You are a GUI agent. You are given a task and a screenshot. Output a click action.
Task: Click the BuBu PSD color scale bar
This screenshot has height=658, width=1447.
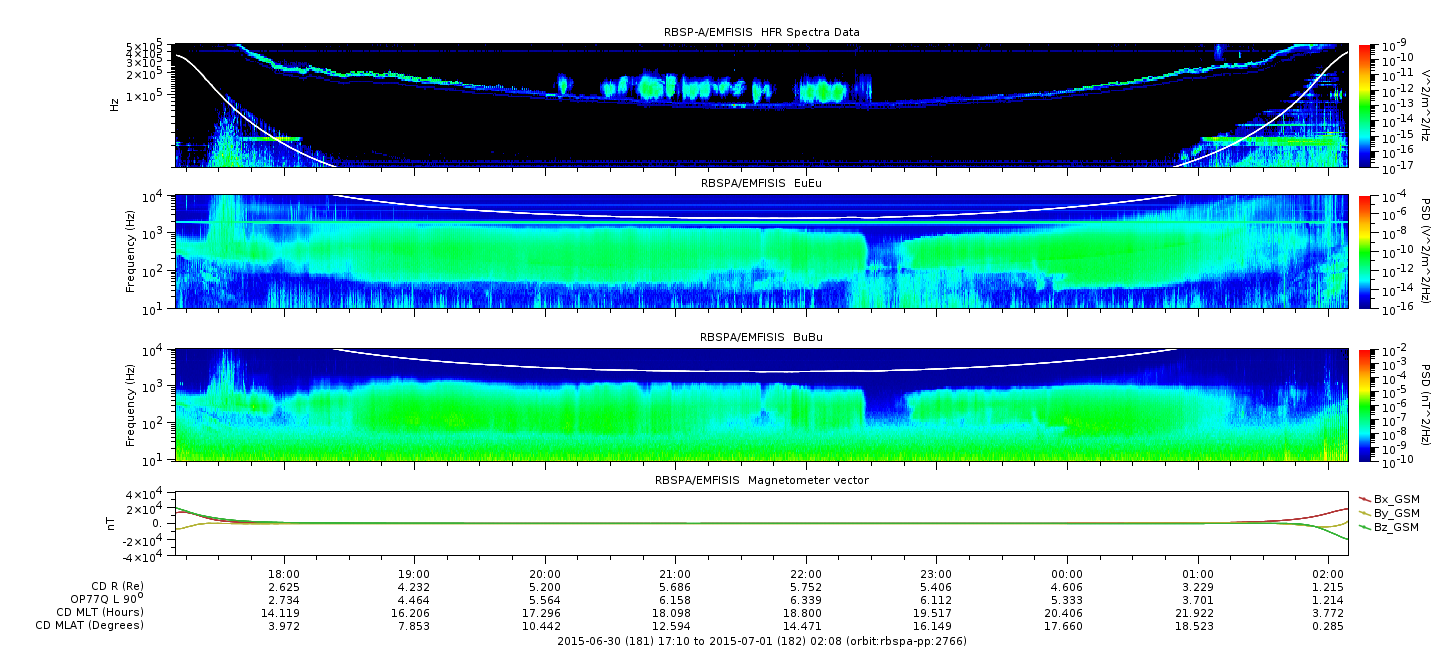1366,404
